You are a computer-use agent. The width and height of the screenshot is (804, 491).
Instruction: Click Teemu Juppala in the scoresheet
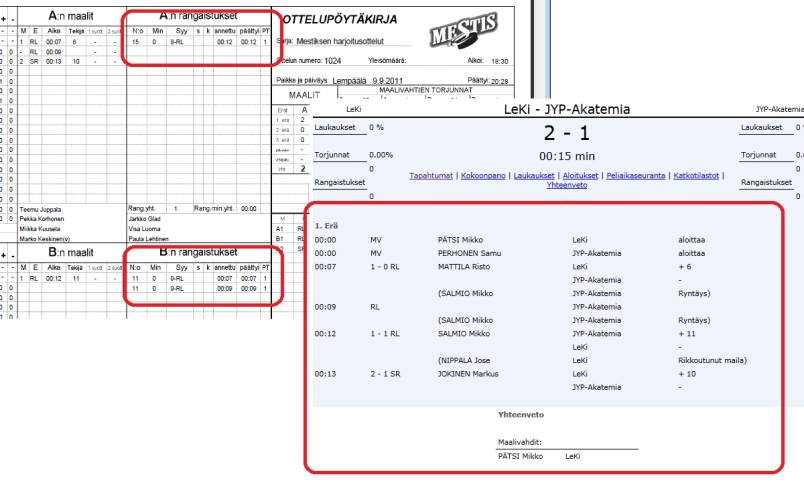pos(40,210)
